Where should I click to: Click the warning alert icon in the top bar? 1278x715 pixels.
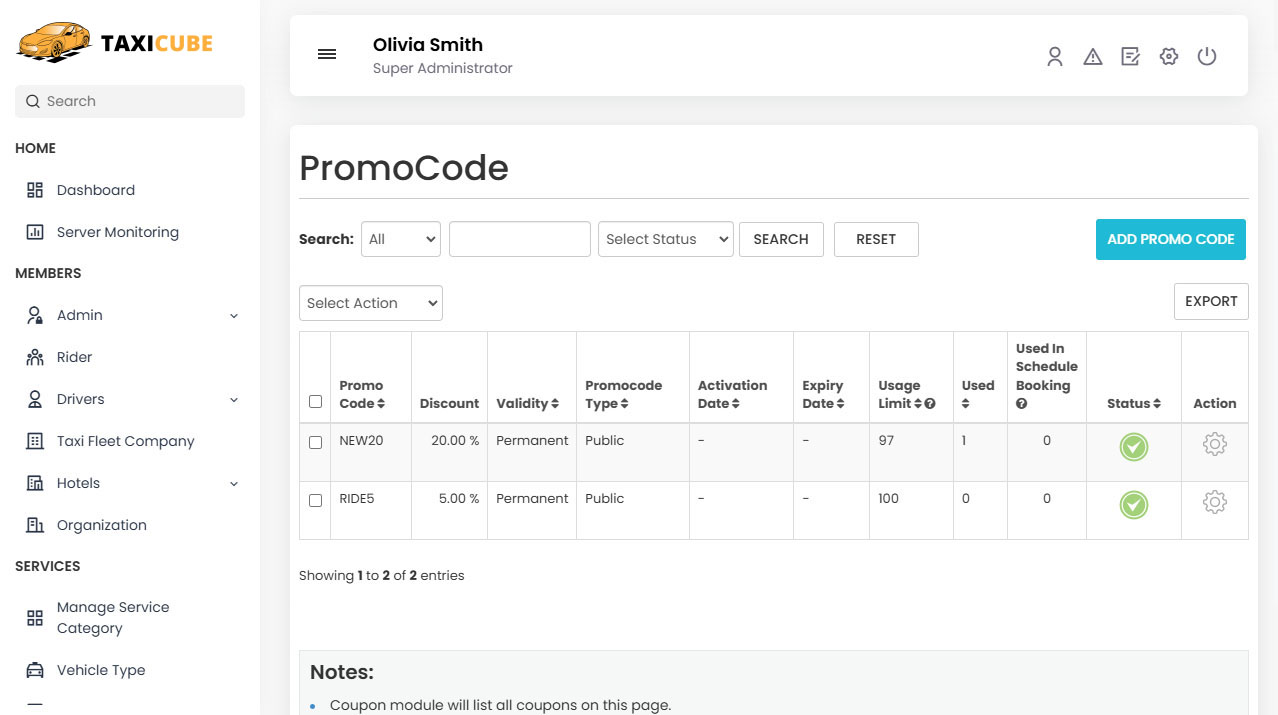[1092, 57]
